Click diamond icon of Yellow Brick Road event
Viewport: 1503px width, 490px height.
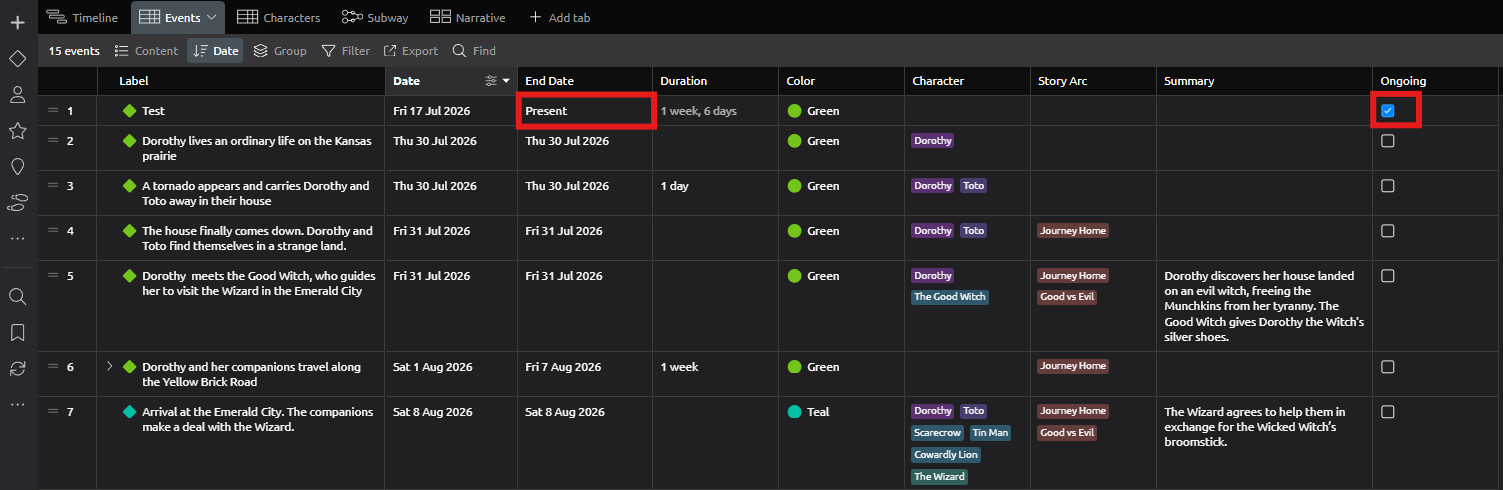[x=129, y=367]
